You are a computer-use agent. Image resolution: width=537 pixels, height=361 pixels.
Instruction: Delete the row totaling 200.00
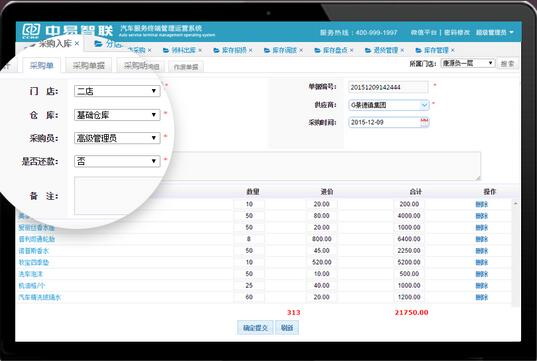[482, 204]
